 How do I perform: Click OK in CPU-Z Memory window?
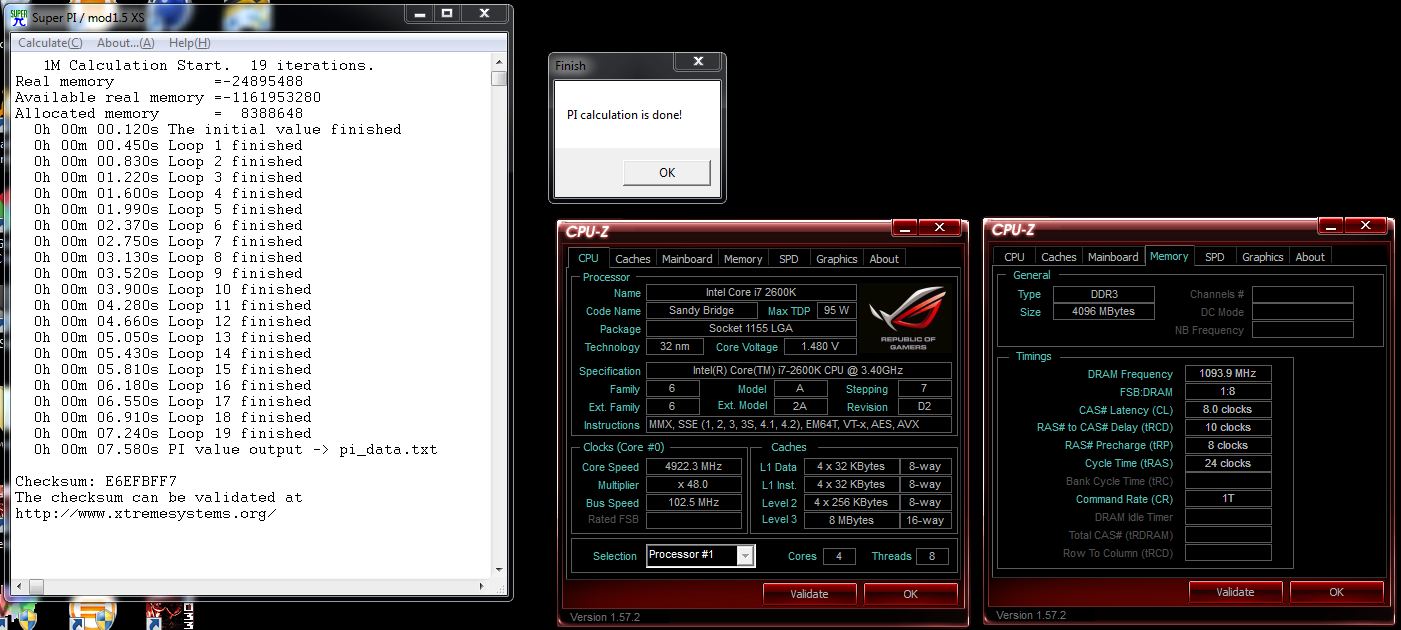click(x=1336, y=592)
